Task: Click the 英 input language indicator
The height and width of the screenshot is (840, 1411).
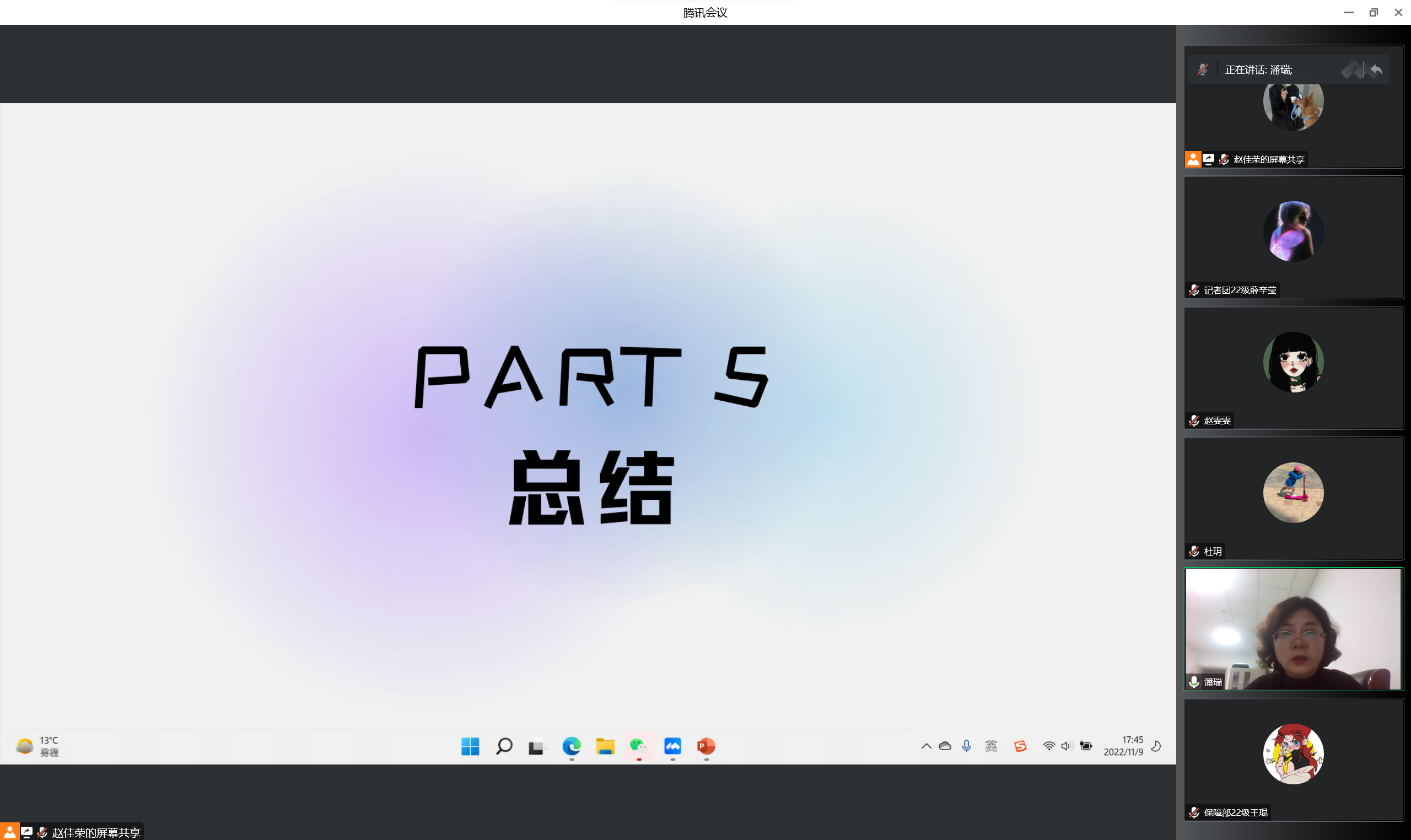Action: pyautogui.click(x=991, y=746)
